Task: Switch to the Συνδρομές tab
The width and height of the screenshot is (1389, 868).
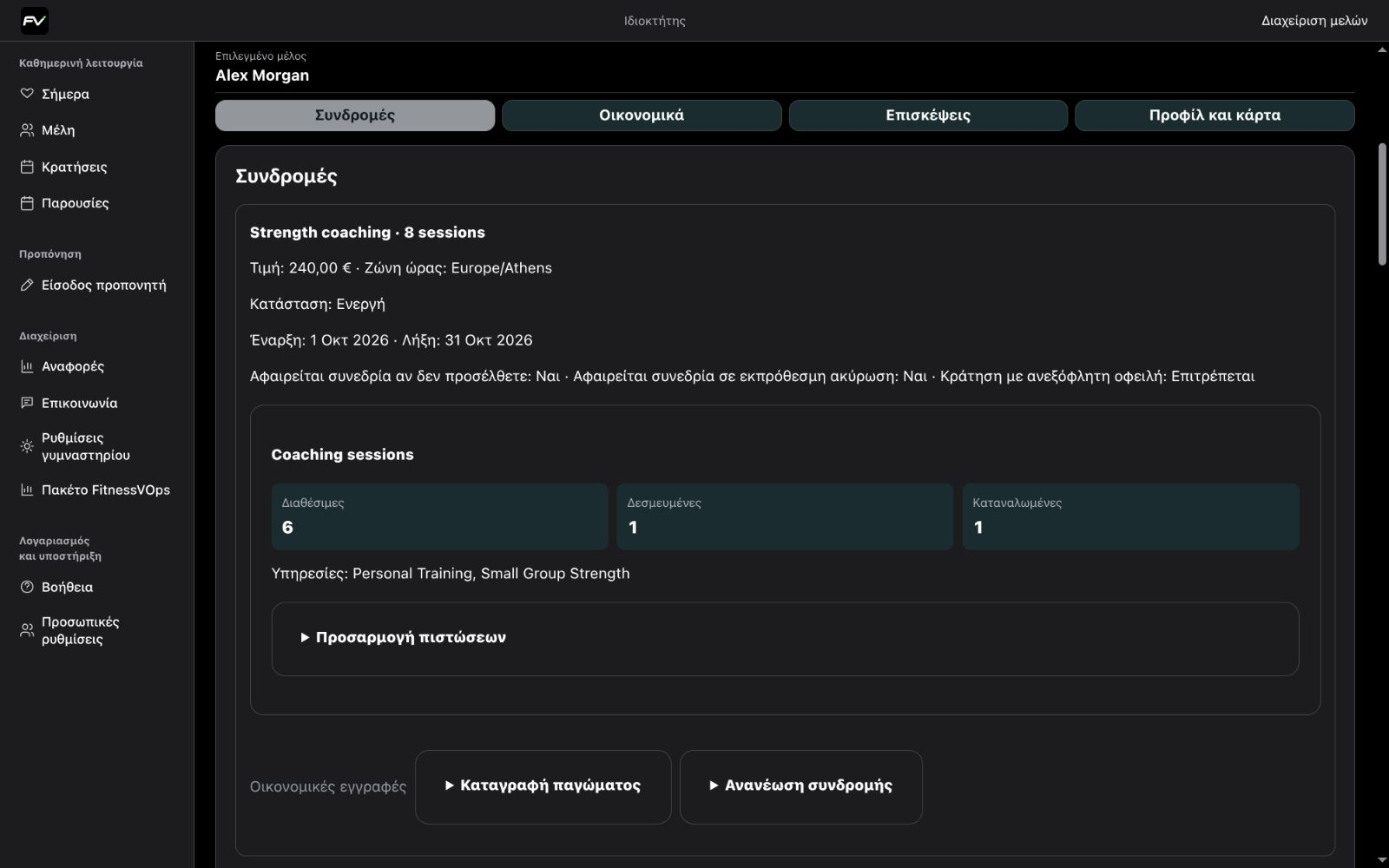Action: tap(355, 115)
